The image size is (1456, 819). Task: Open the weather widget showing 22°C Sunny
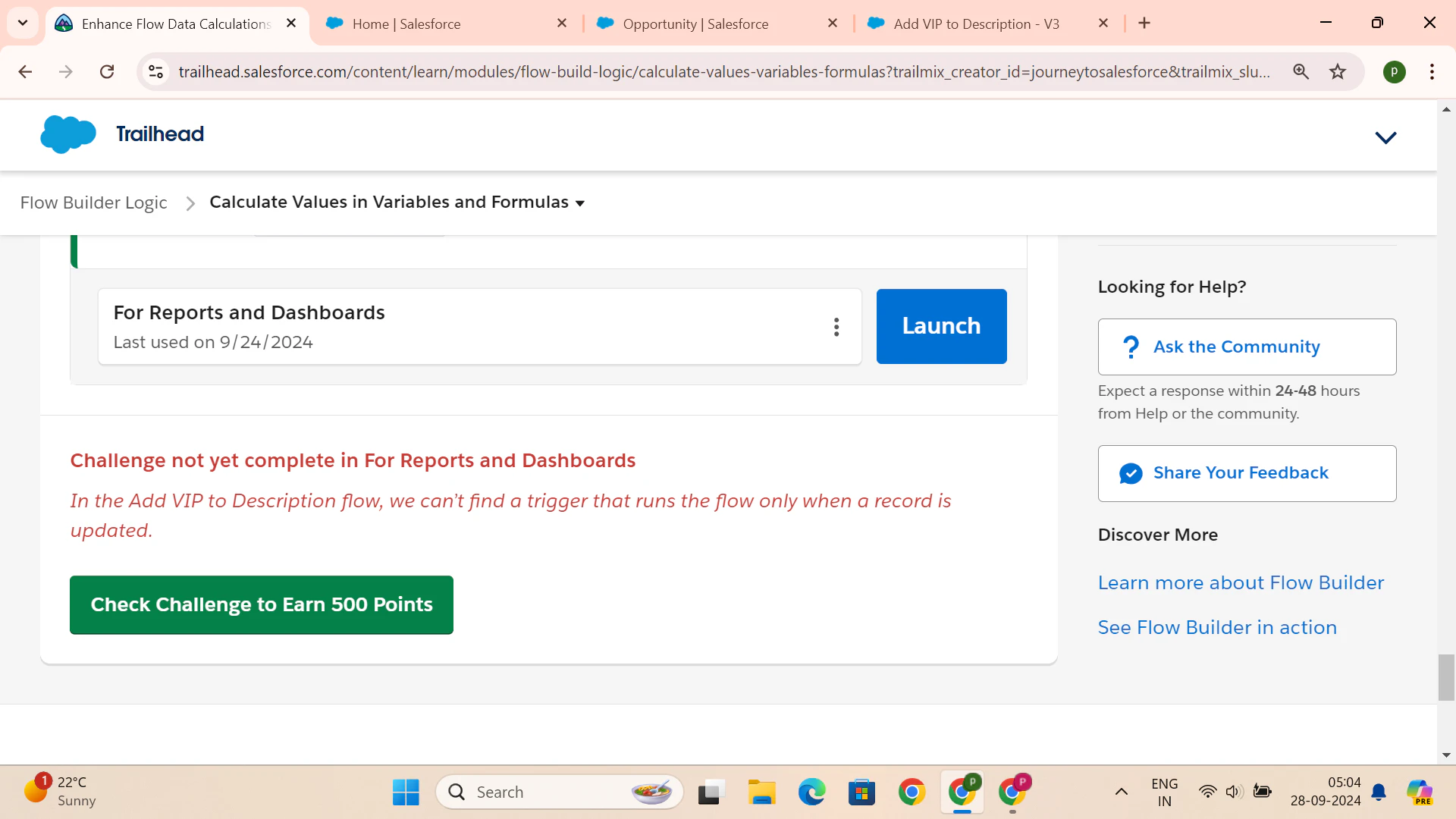tap(59, 792)
